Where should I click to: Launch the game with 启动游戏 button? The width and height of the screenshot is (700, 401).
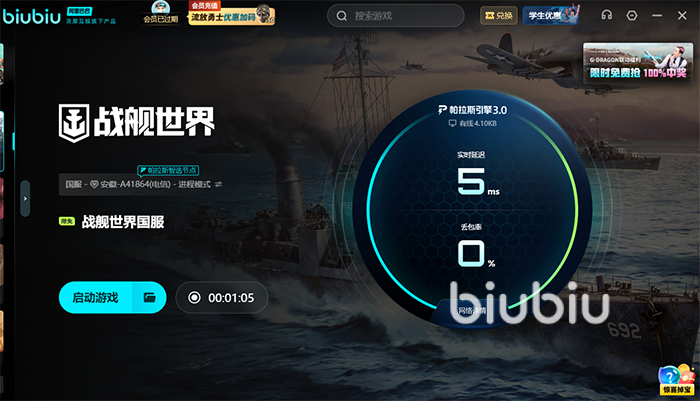coord(96,297)
